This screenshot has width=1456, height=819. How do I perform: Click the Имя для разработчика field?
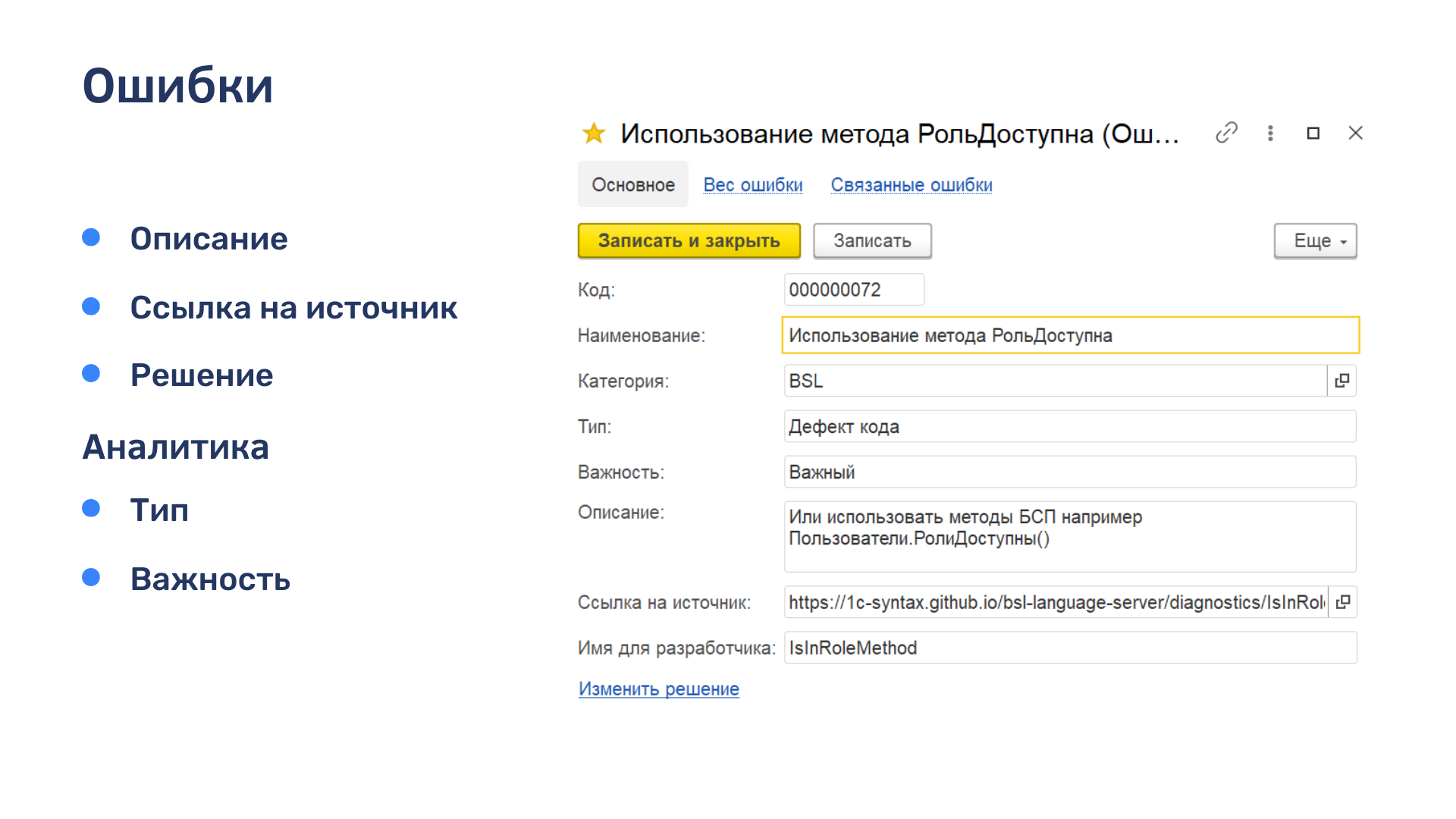[1069, 648]
